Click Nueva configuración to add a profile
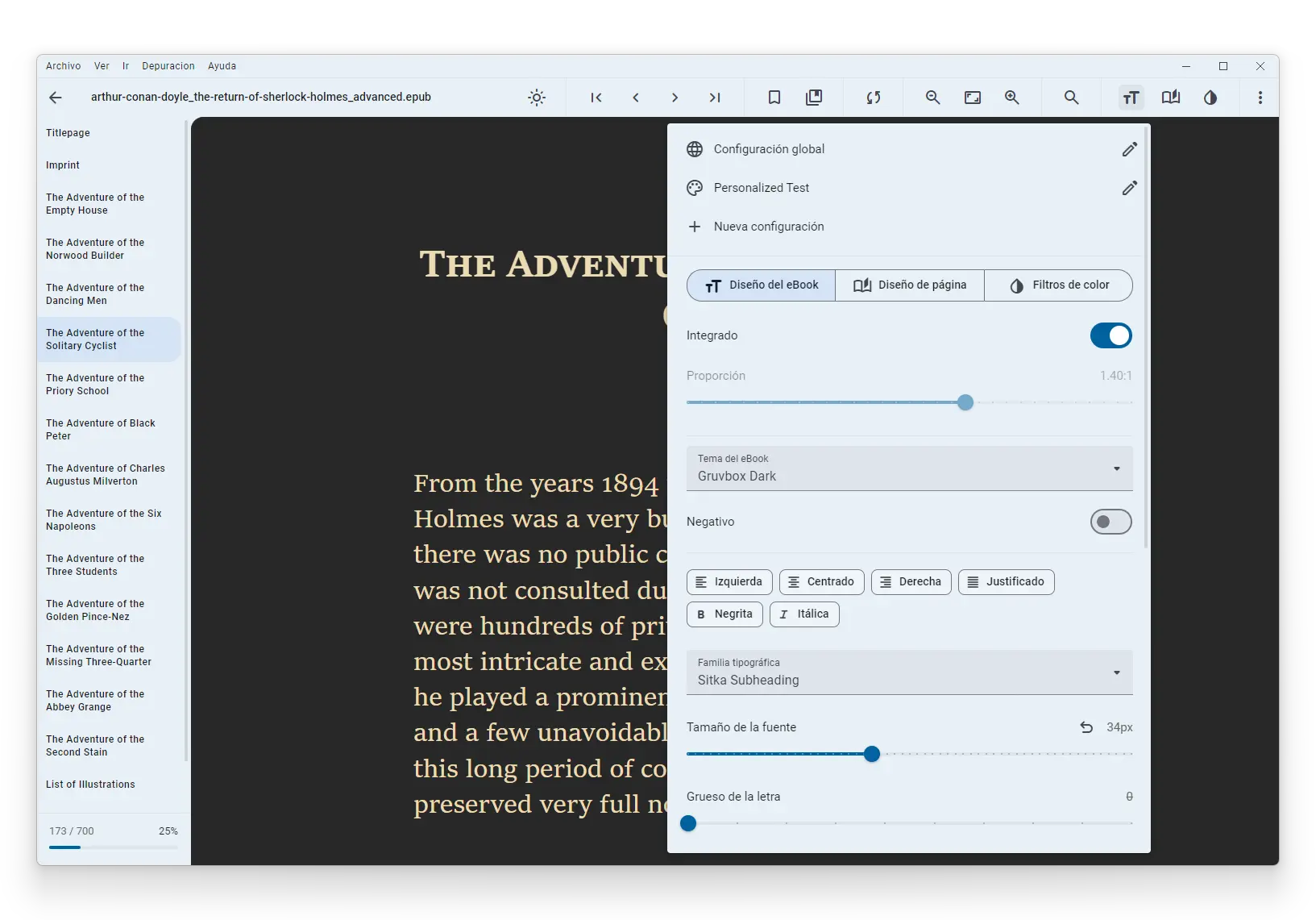 pos(768,227)
